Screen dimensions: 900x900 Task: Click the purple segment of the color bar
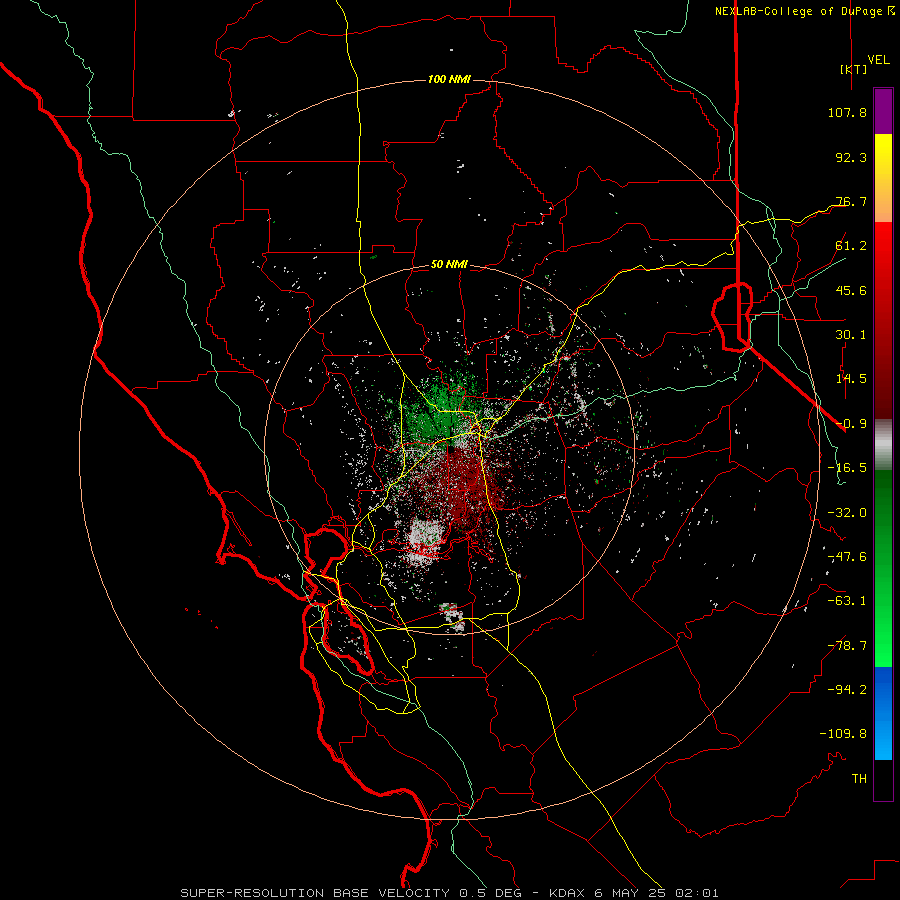(x=883, y=111)
